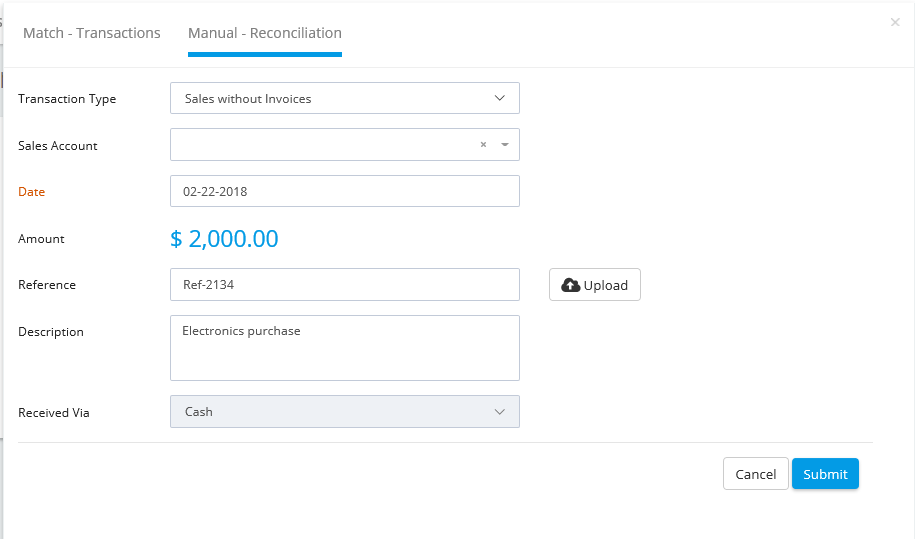Open the Received Via Cash dropdown
The width and height of the screenshot is (915, 539).
pyautogui.click(x=345, y=412)
